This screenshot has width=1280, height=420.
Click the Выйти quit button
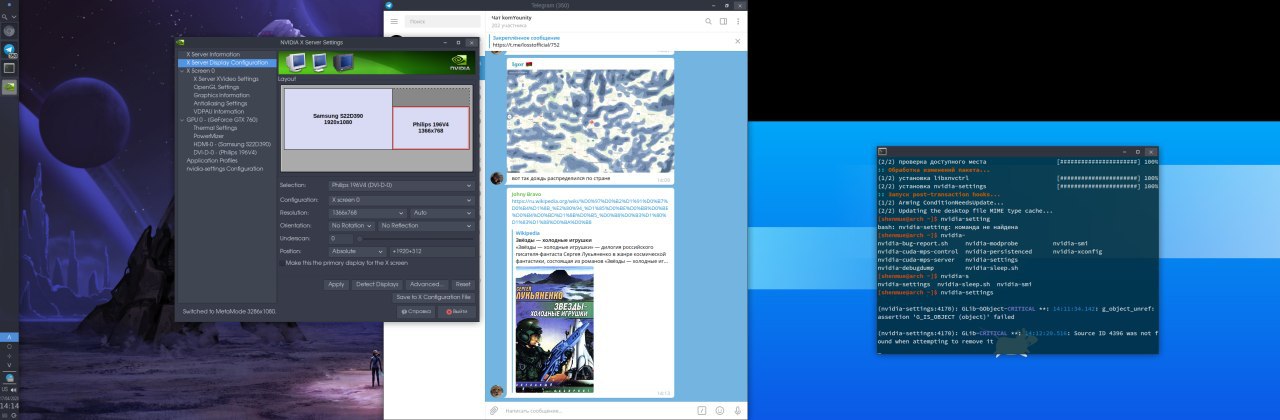click(x=457, y=312)
